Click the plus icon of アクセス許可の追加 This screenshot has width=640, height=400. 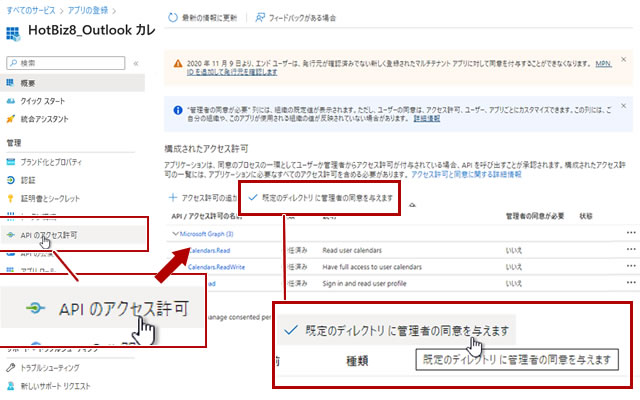173,198
